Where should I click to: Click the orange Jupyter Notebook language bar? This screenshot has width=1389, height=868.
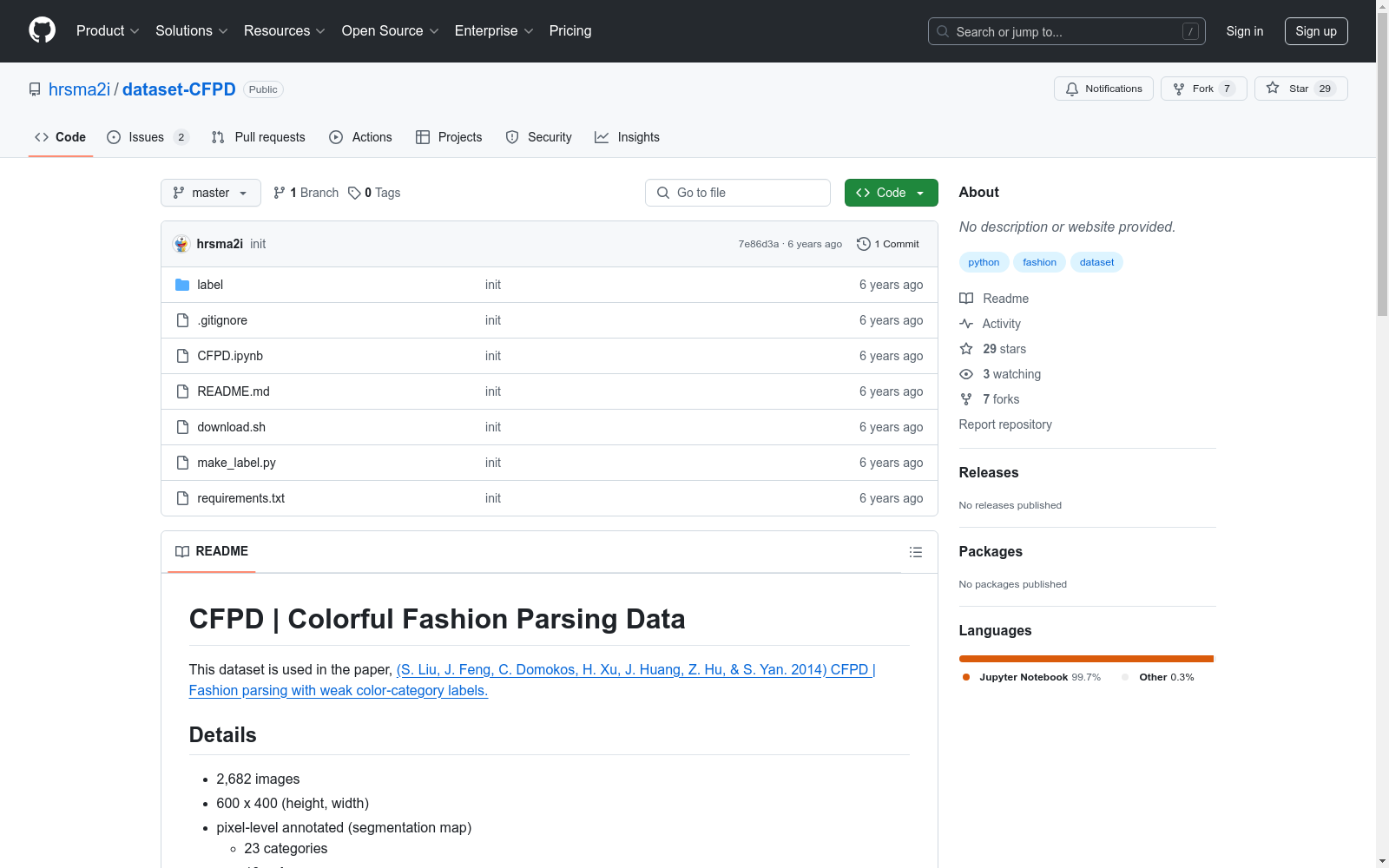pos(1086,659)
